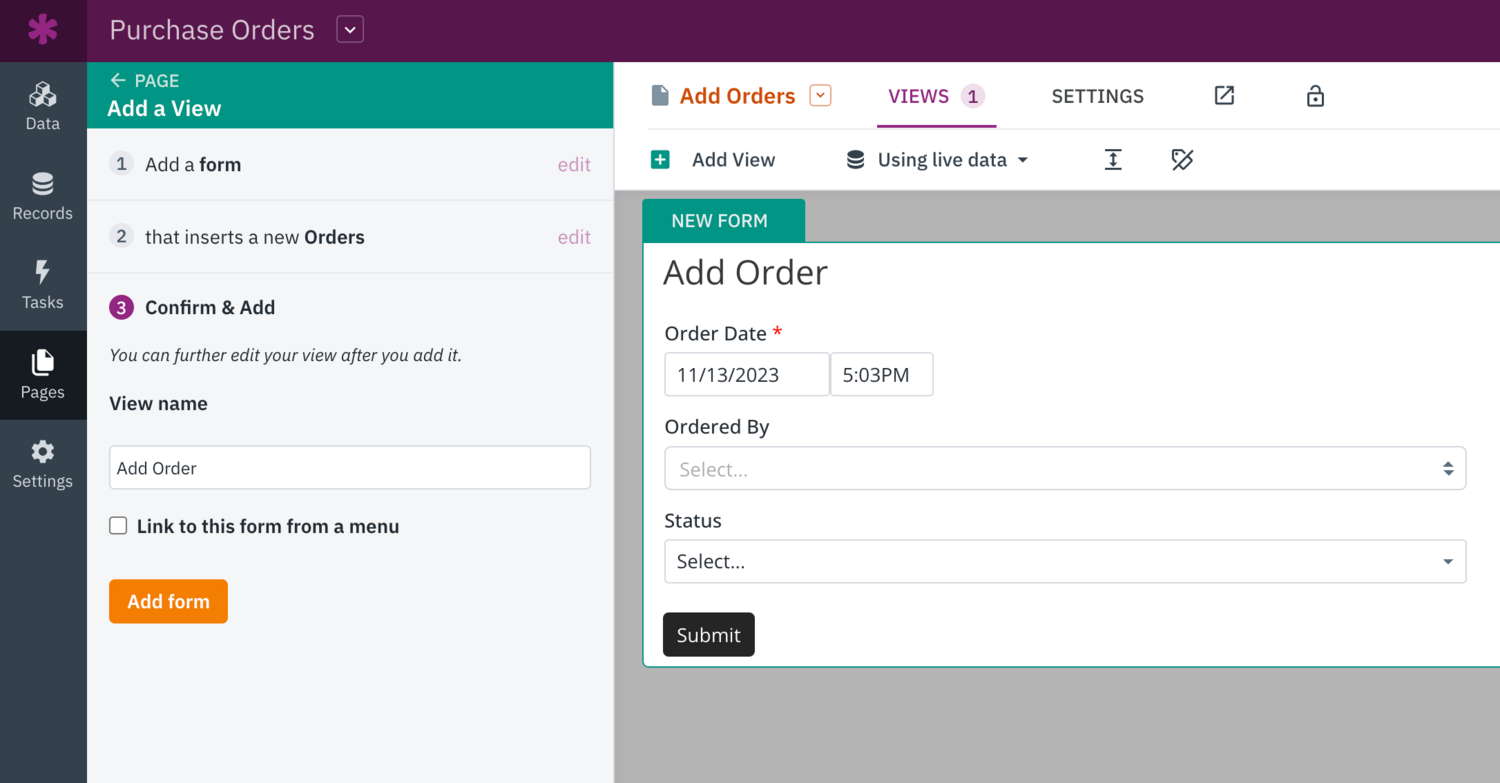The height and width of the screenshot is (783, 1500).
Task: Click the Knack asterisk logo
Action: pos(43,29)
